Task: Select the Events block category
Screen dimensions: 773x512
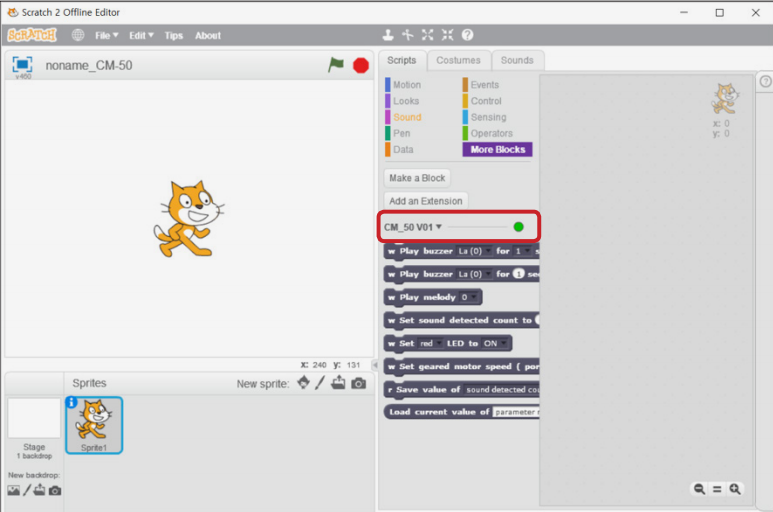Action: [x=481, y=85]
